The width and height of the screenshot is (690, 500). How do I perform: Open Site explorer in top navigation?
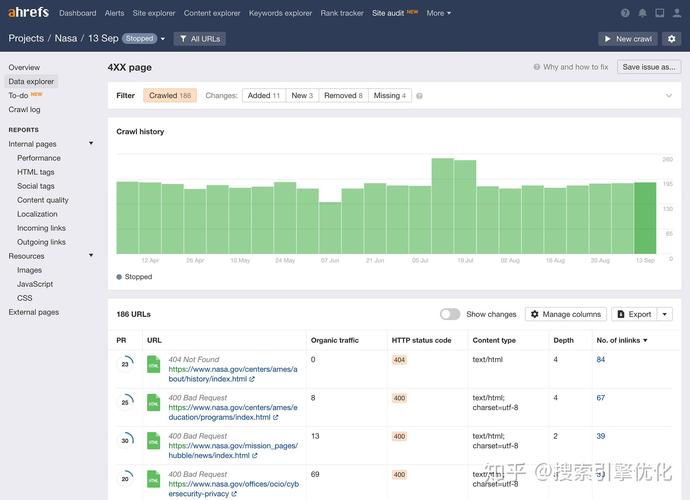(154, 13)
